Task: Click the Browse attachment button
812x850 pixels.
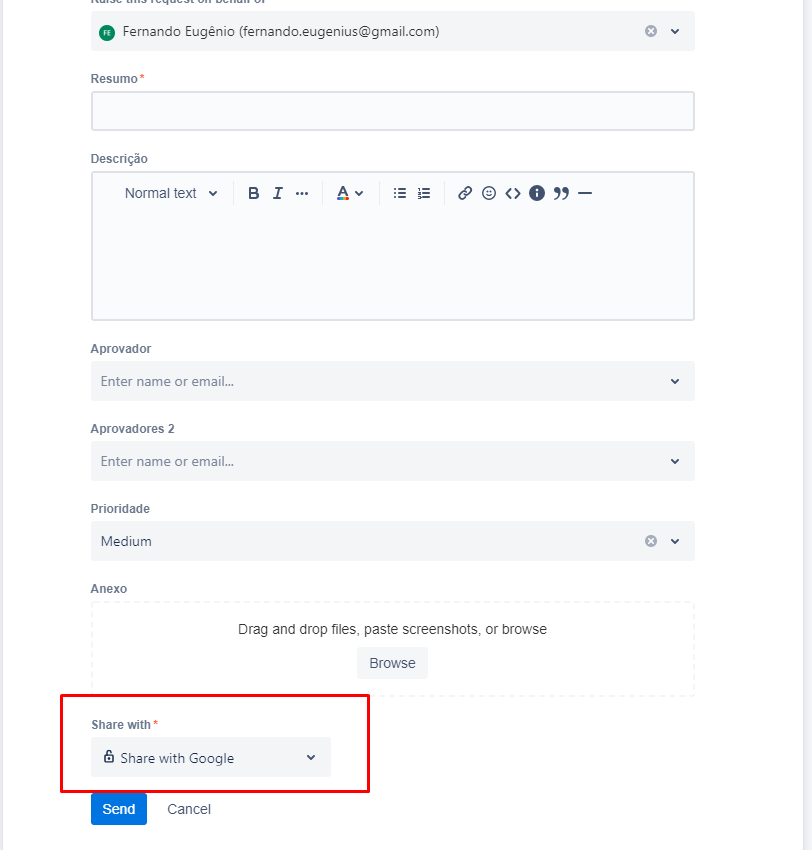Action: (392, 663)
